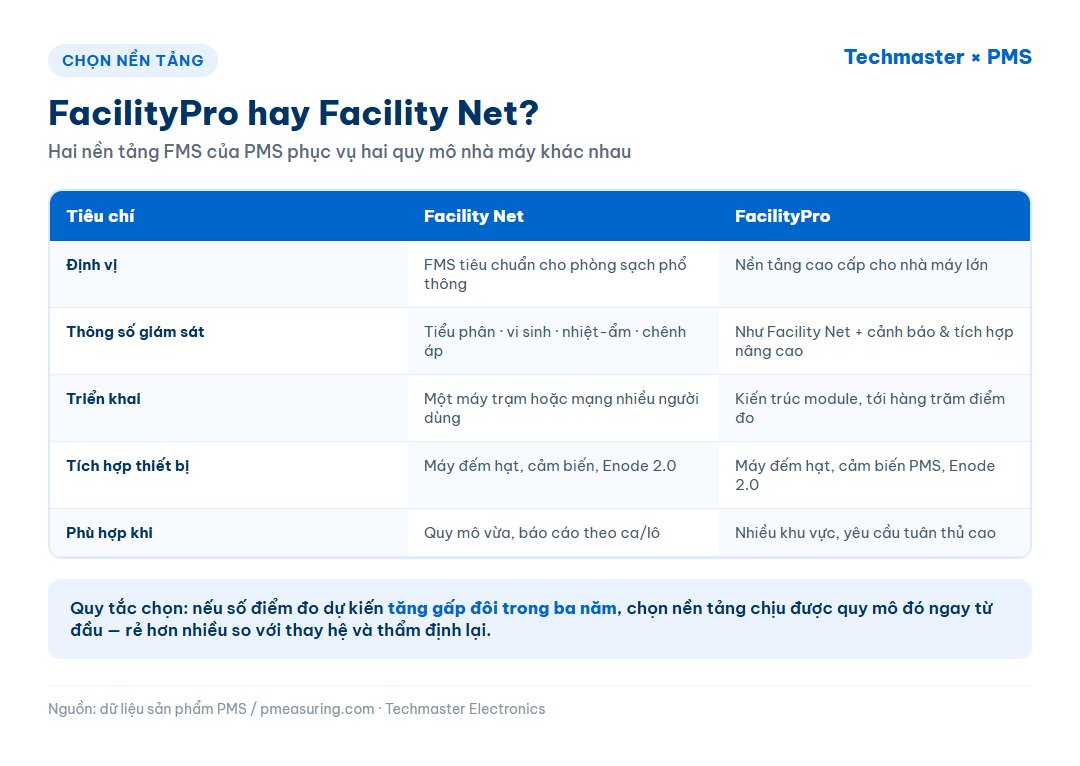Click the 'Phù hợp khi' row label
The height and width of the screenshot is (766, 1080).
[x=110, y=533]
